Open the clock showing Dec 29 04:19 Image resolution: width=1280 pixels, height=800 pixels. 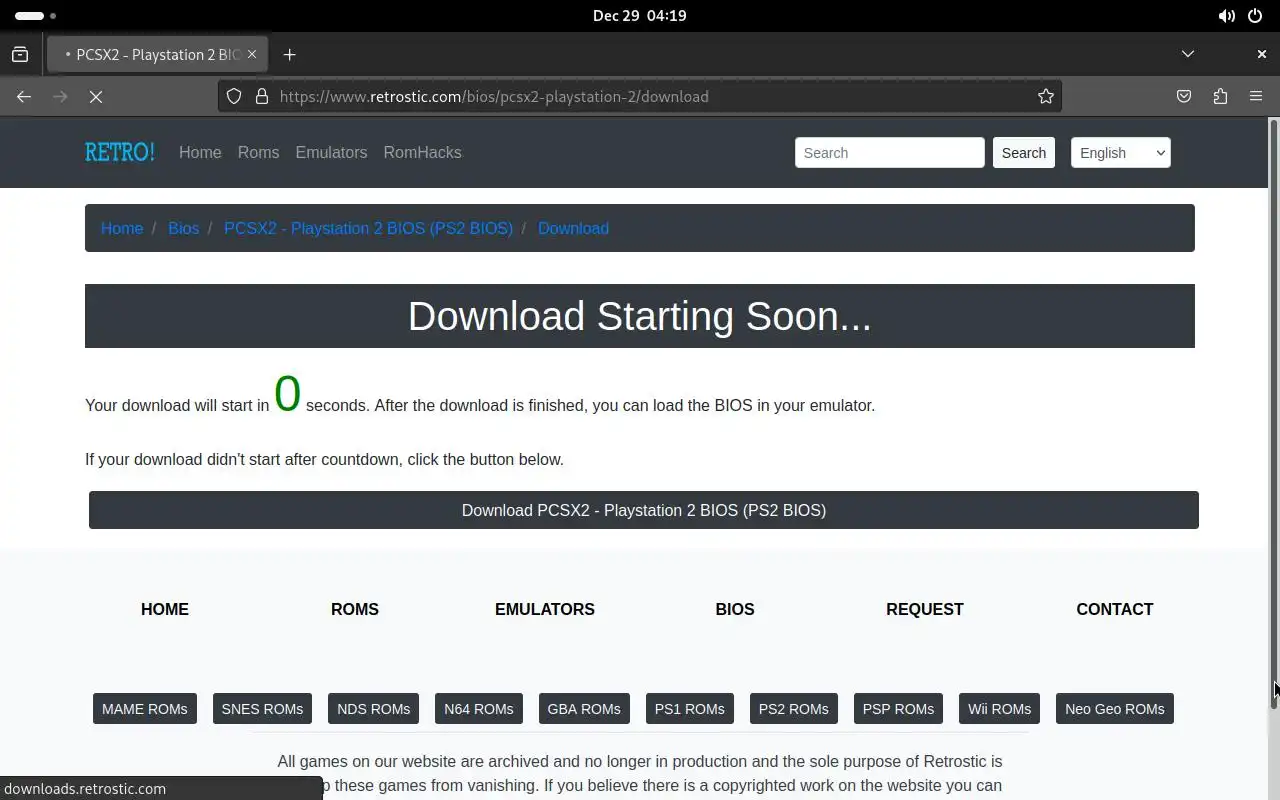pyautogui.click(x=639, y=16)
